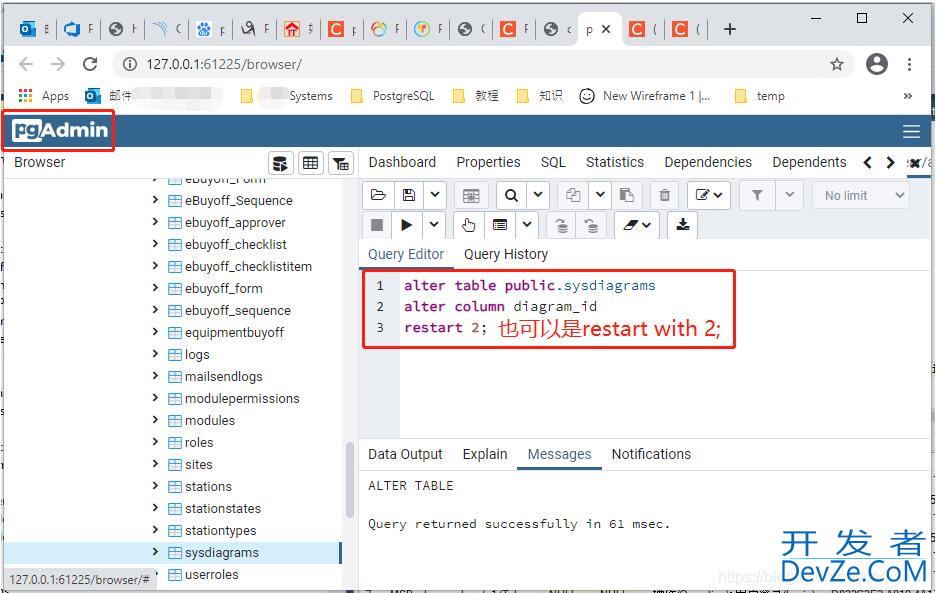Open the pgAdmin hamburger menu
Viewport: 937px width, 593px height.
(911, 132)
